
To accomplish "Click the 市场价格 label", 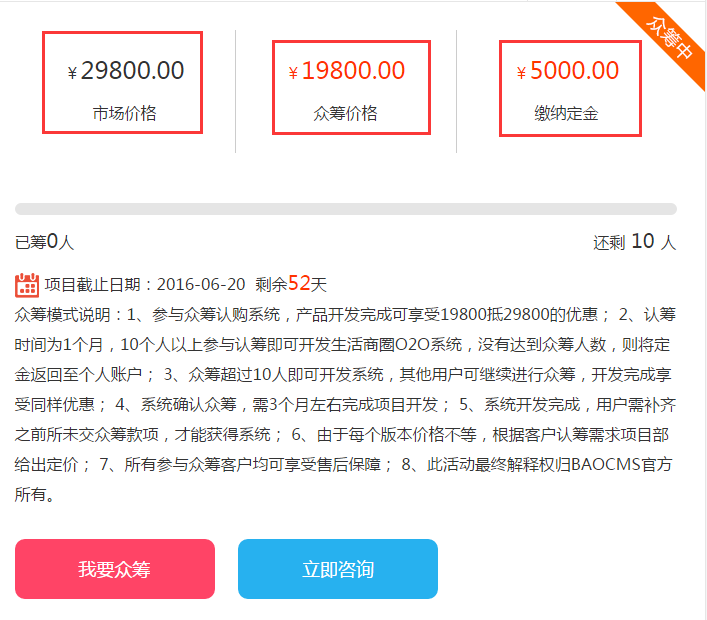I will click(x=124, y=113).
